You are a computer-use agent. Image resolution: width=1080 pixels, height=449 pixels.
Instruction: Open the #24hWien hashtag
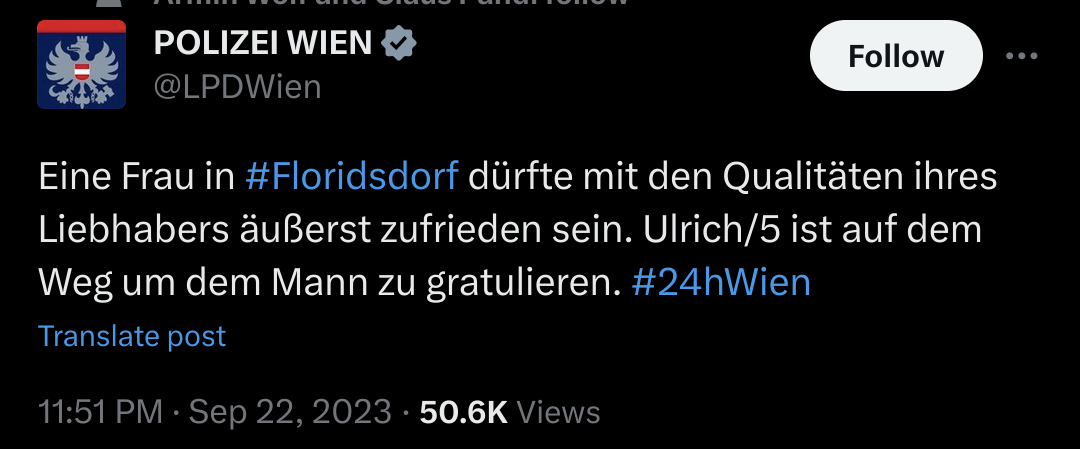click(721, 283)
